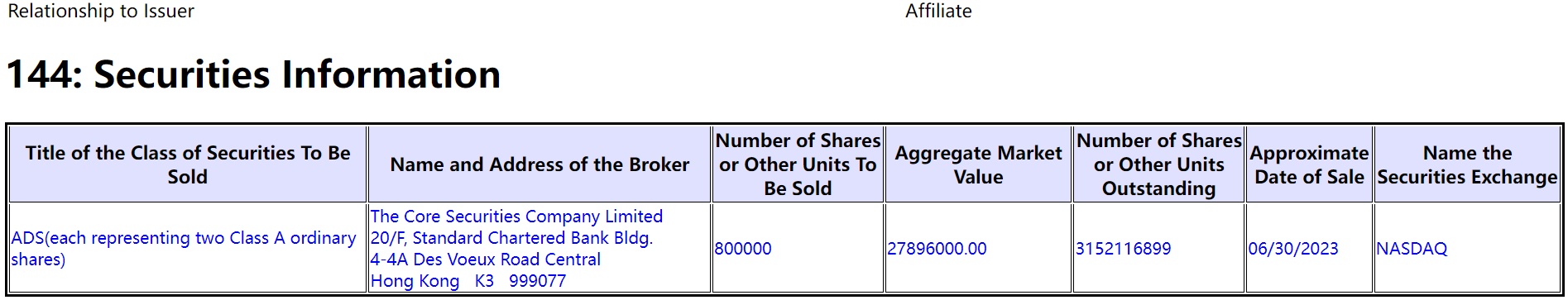Click 'Name the Securities Exchange' column header
Image resolution: width=1568 pixels, height=300 pixels.
point(1467,164)
